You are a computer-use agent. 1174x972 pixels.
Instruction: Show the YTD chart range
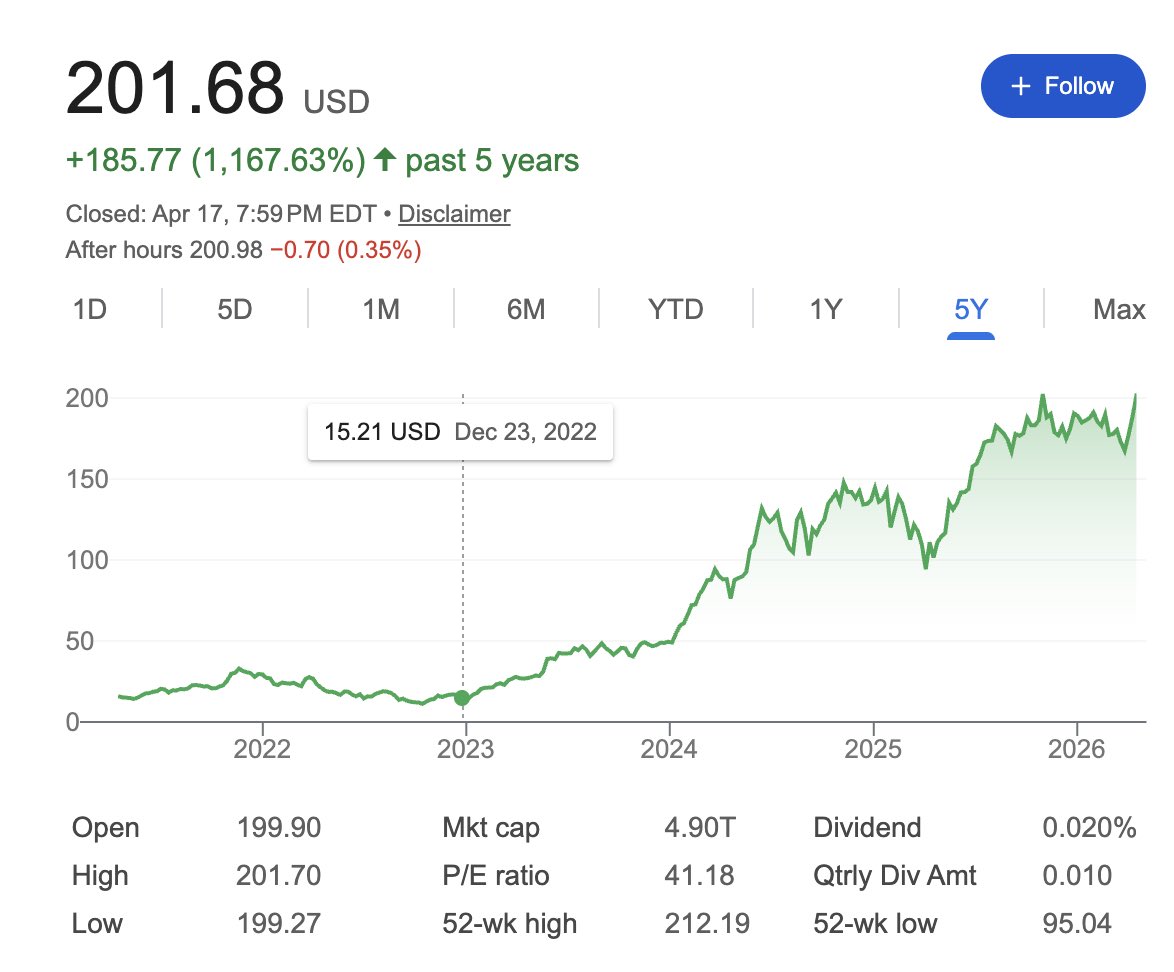[x=676, y=310]
